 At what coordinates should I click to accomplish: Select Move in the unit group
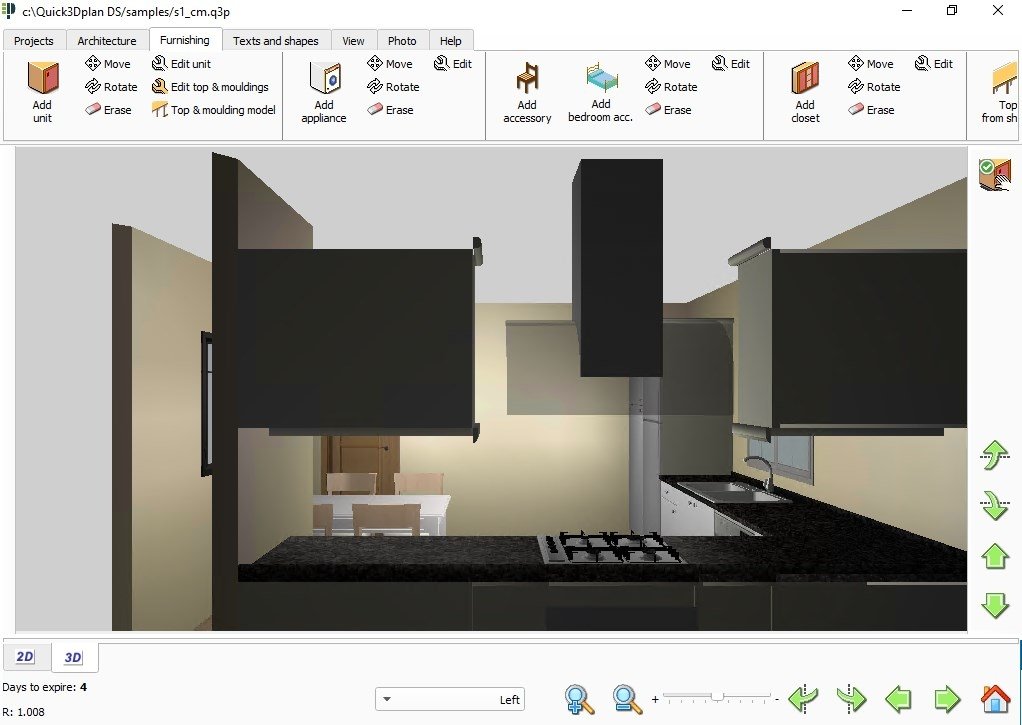(108, 63)
